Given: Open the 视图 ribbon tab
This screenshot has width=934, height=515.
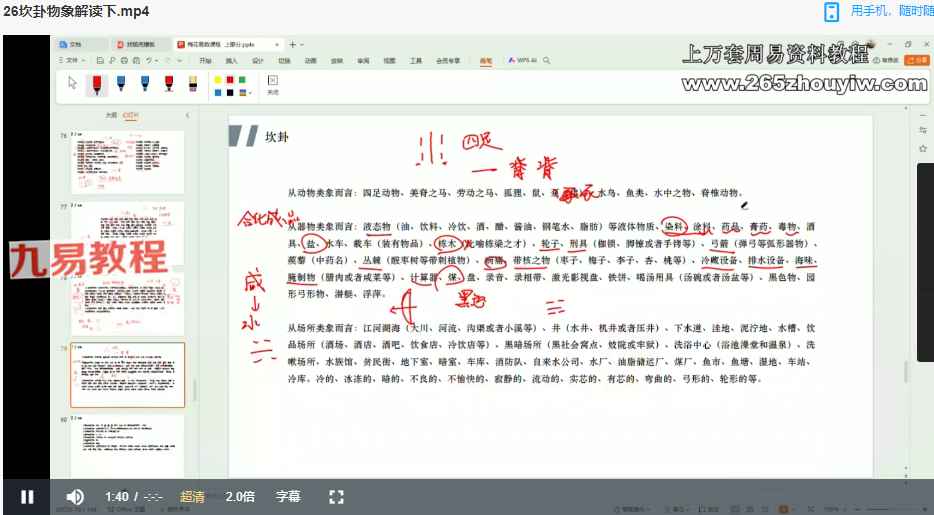Looking at the screenshot, I should click(389, 61).
